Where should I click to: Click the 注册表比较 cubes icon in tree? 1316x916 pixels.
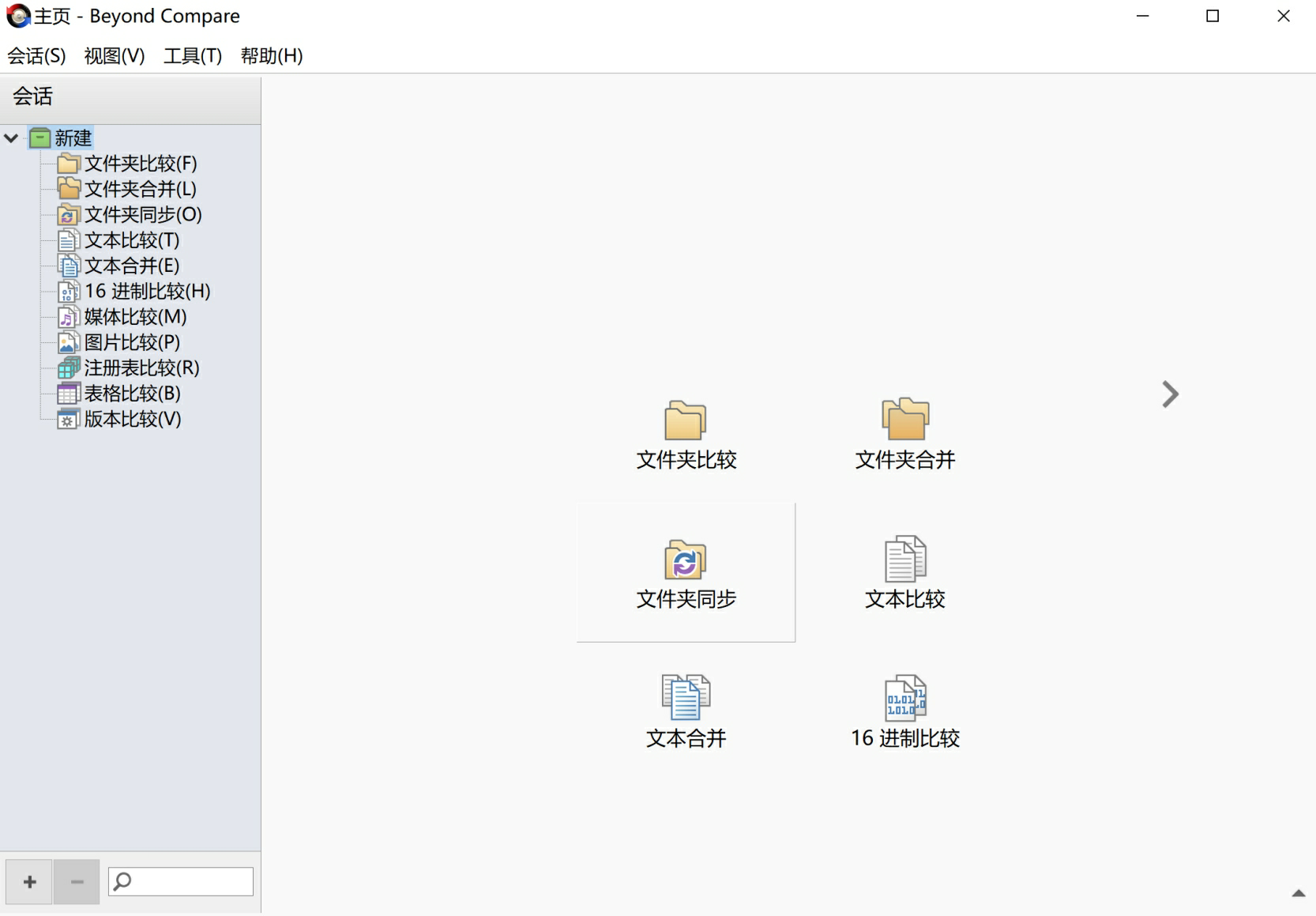coord(69,368)
